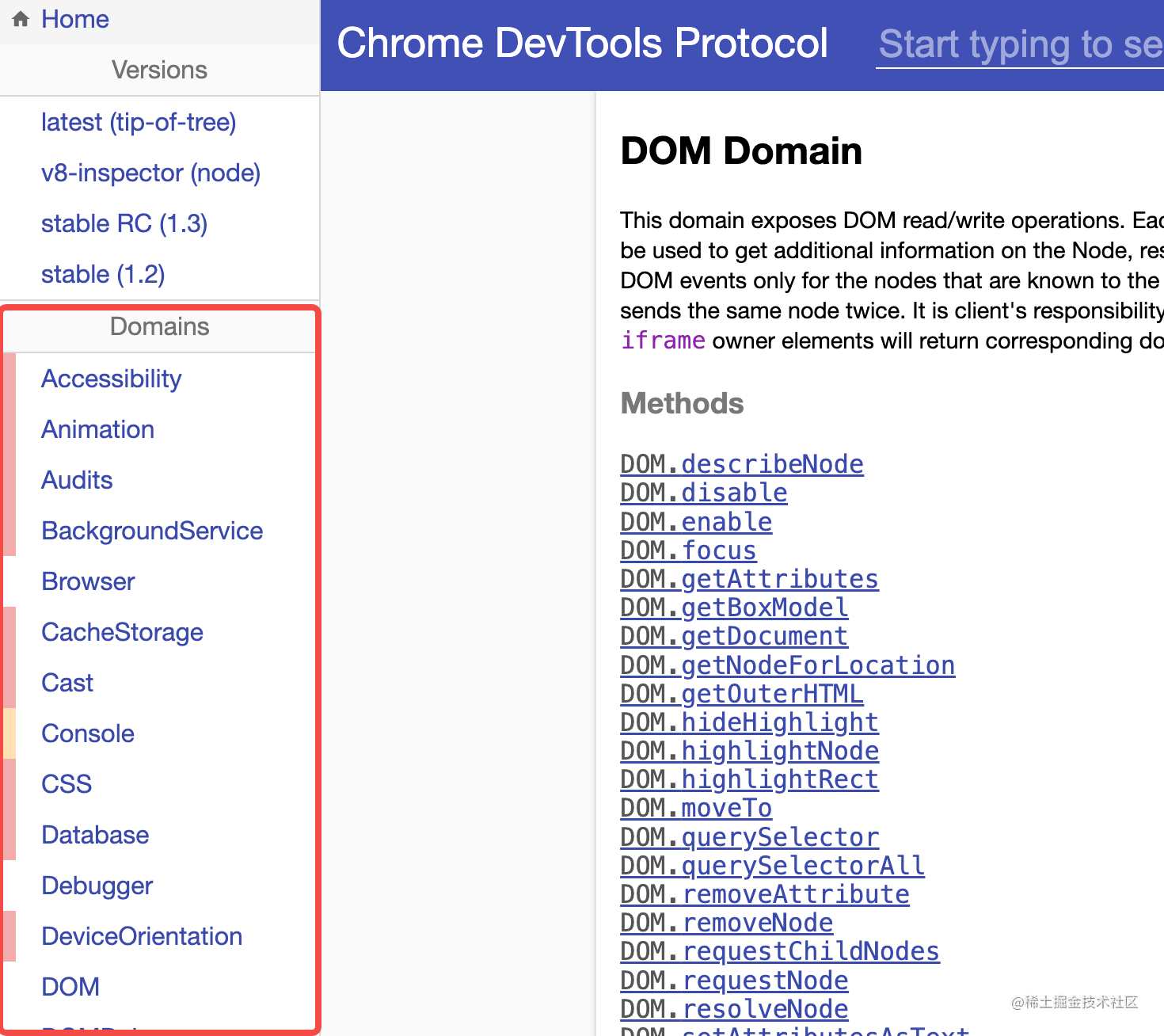Open the BackgroundService domain
Viewport: 1164px width, 1036px height.
coord(152,531)
